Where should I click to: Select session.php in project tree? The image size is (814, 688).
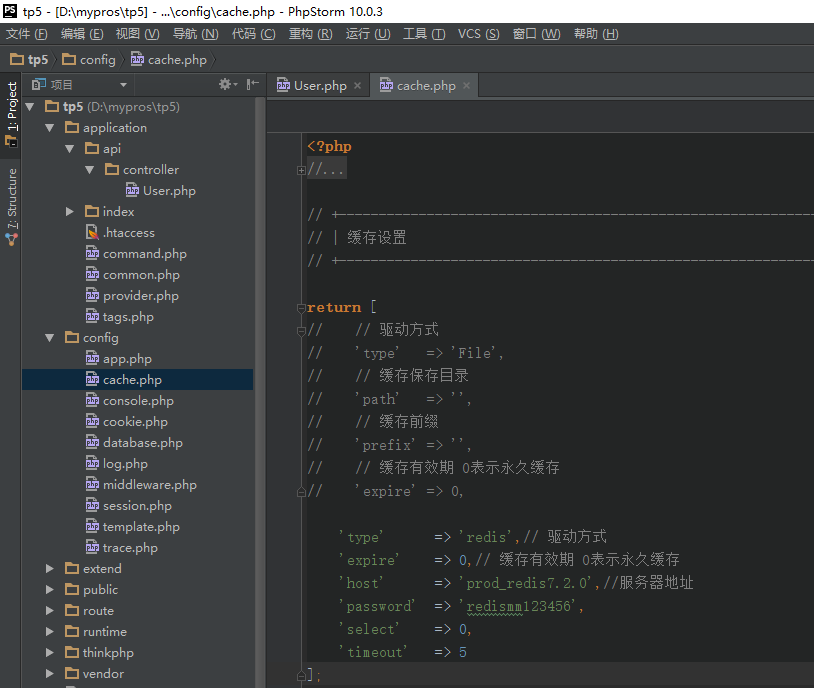click(138, 506)
